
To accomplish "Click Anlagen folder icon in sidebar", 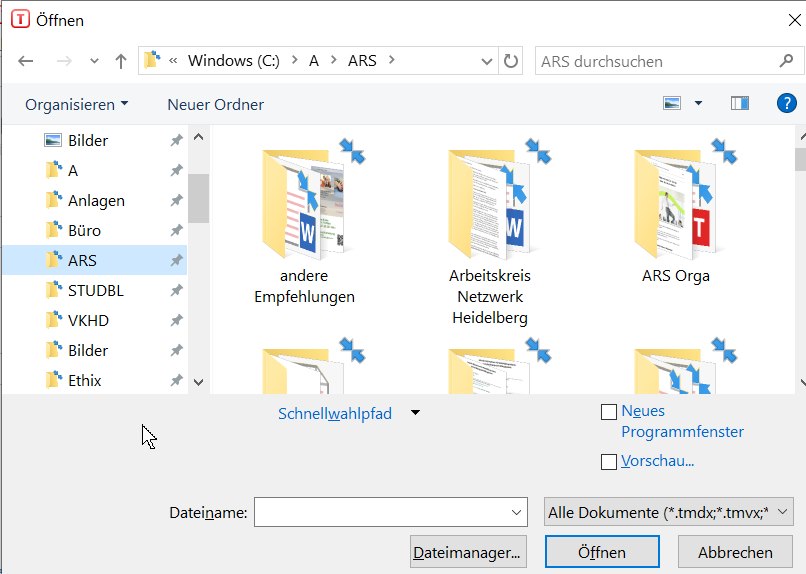I will tap(53, 199).
